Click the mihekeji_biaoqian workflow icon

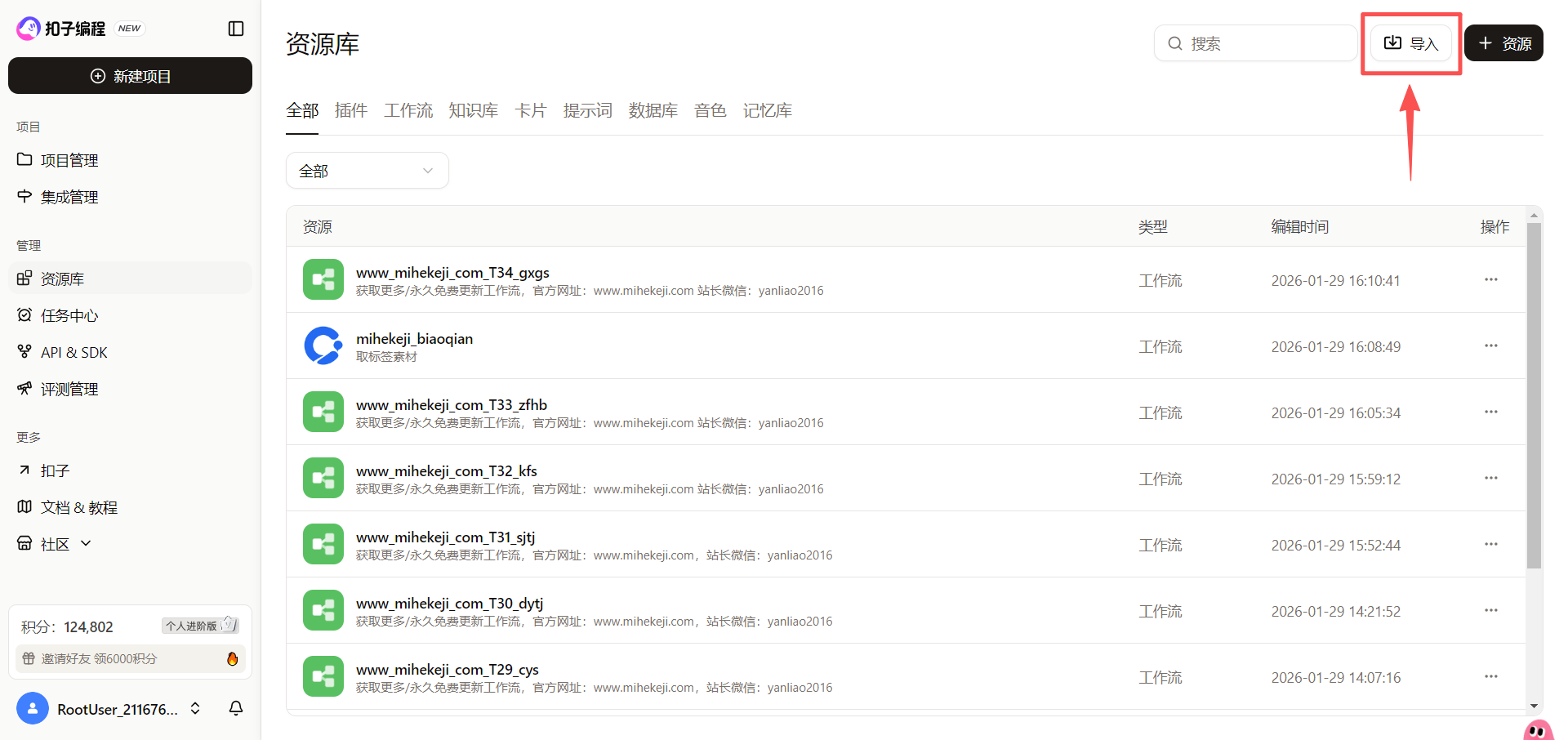323,345
